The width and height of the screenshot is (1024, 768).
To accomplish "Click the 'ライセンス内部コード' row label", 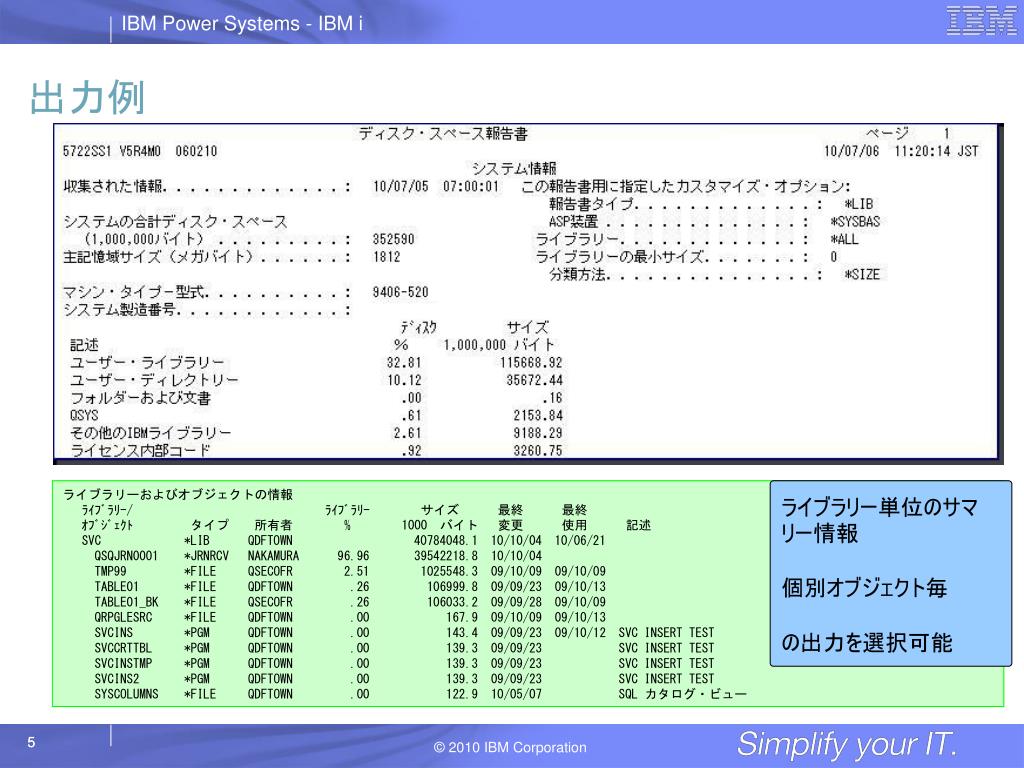I will coord(140,451).
